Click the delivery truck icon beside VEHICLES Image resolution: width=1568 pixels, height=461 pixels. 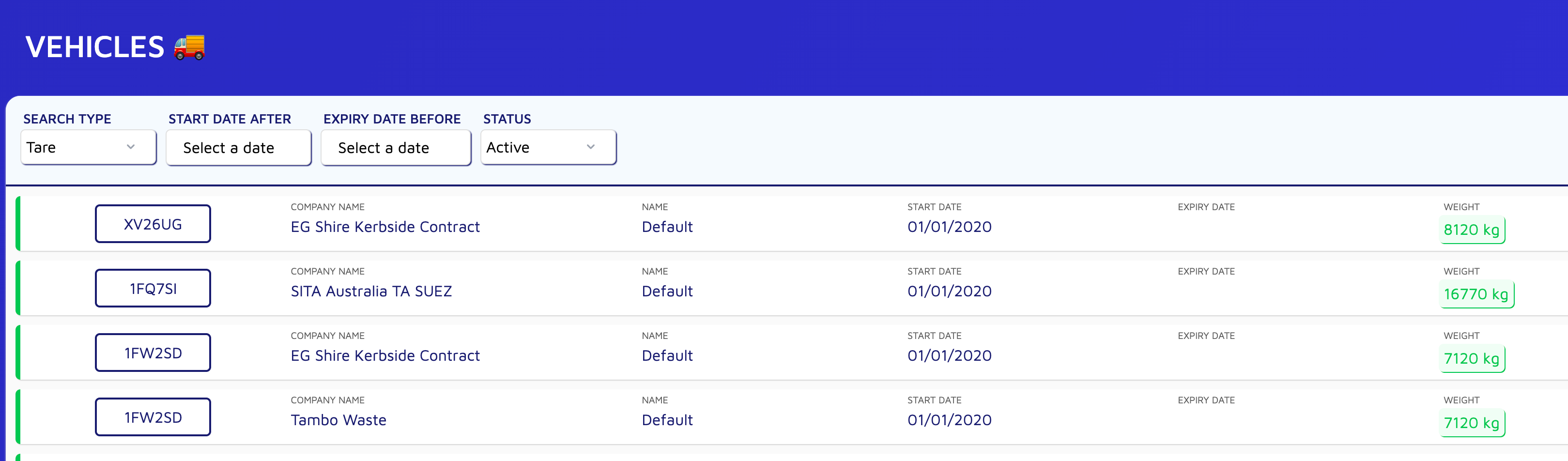(189, 47)
